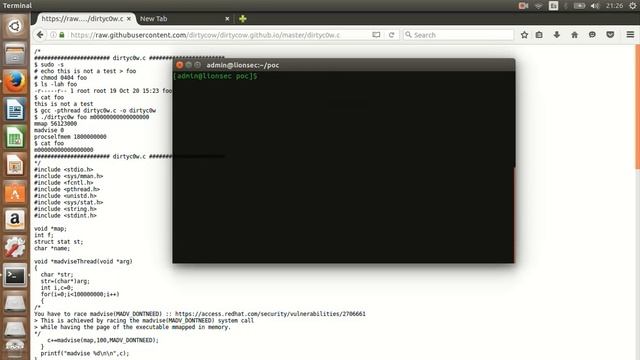Click the 'c+=madvise(map,100,MADV_DONTNEED);' line
The image size is (640, 360).
coord(103,340)
